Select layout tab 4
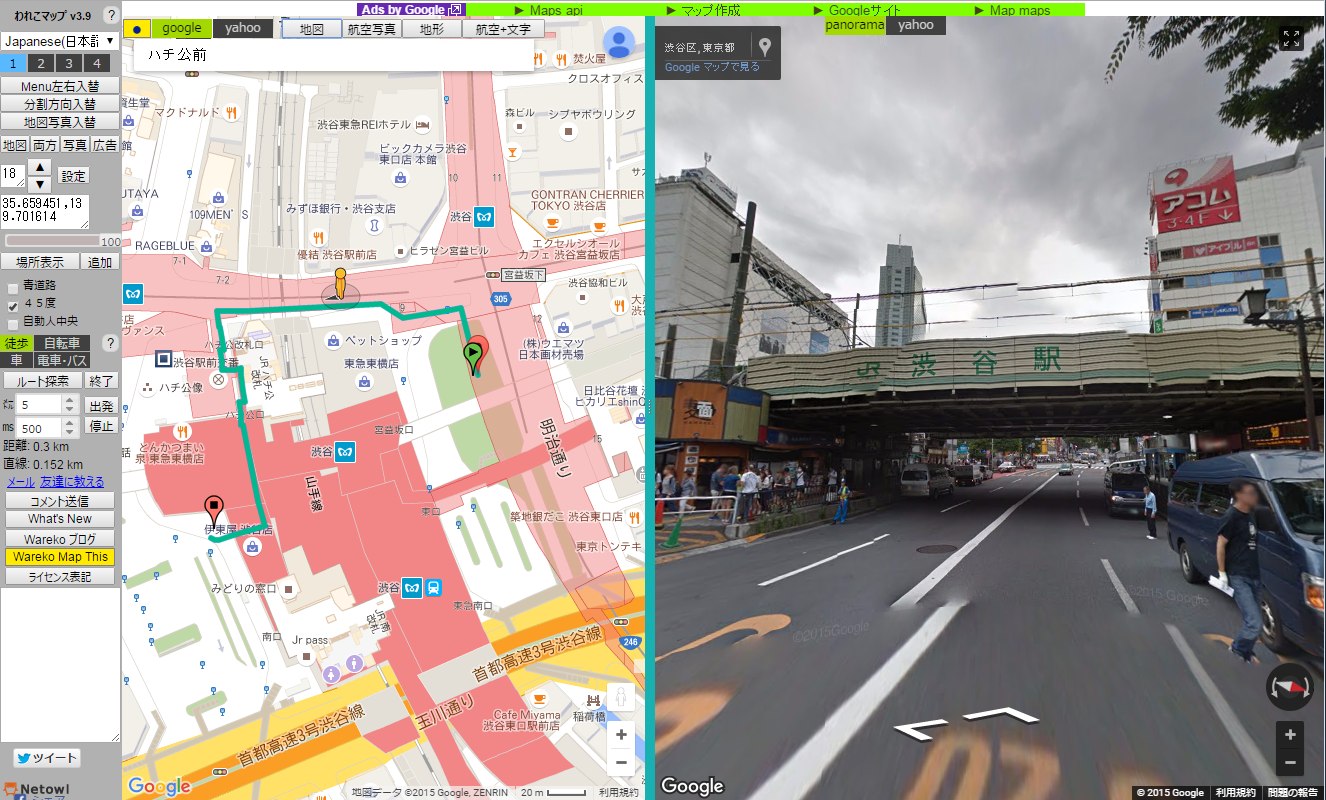The image size is (1326, 800). (x=96, y=63)
